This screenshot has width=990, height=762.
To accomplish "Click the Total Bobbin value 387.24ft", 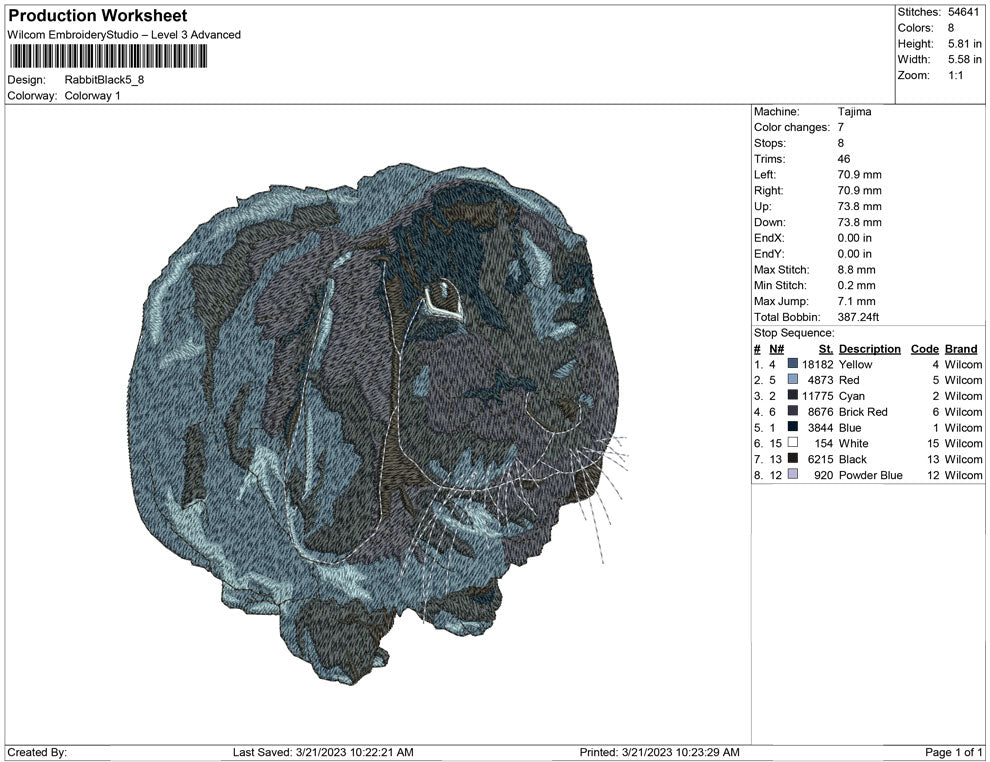I will (858, 317).
